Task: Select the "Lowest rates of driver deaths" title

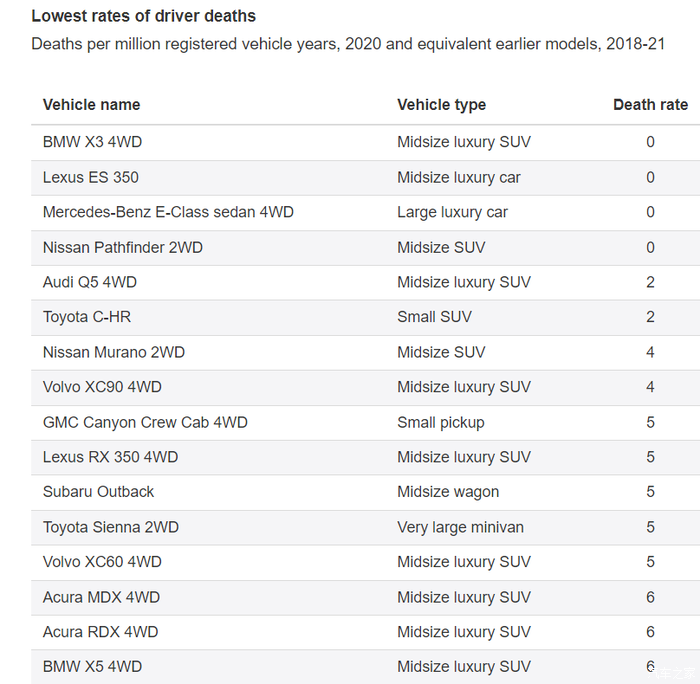Action: click(143, 16)
